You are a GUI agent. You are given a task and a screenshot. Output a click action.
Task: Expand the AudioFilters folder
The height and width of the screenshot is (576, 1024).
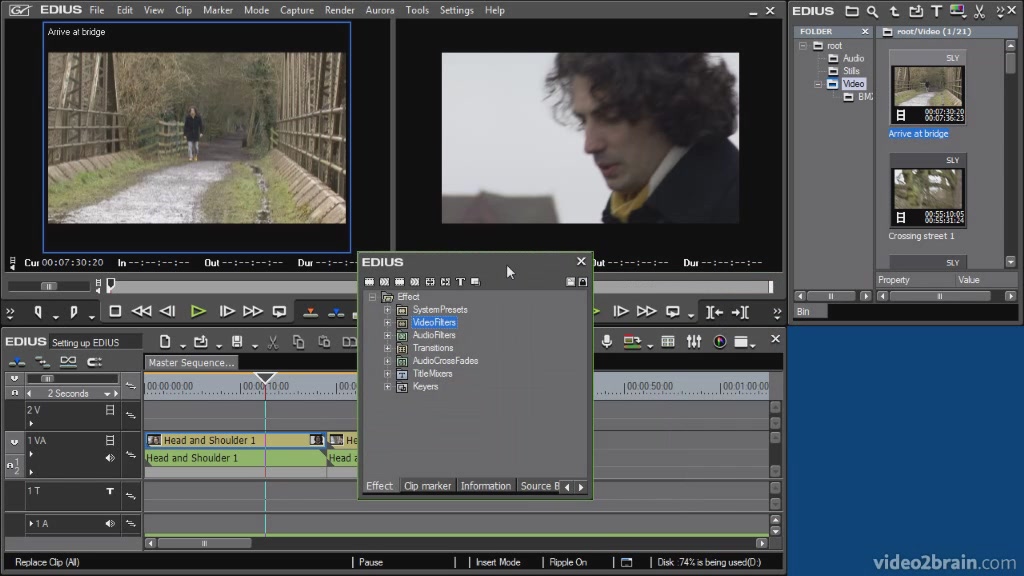coord(387,336)
